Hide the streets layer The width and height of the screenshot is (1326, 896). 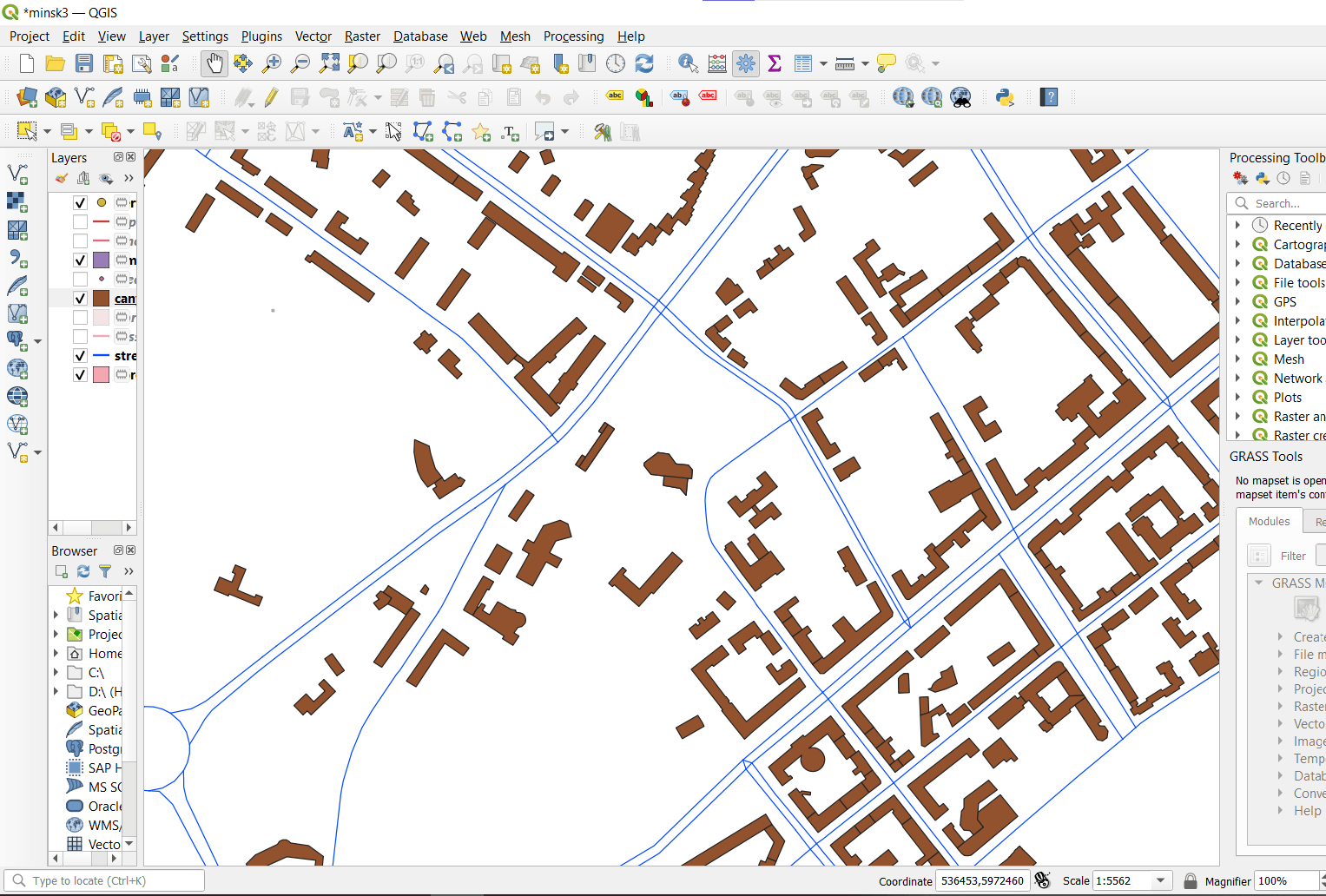coord(80,355)
